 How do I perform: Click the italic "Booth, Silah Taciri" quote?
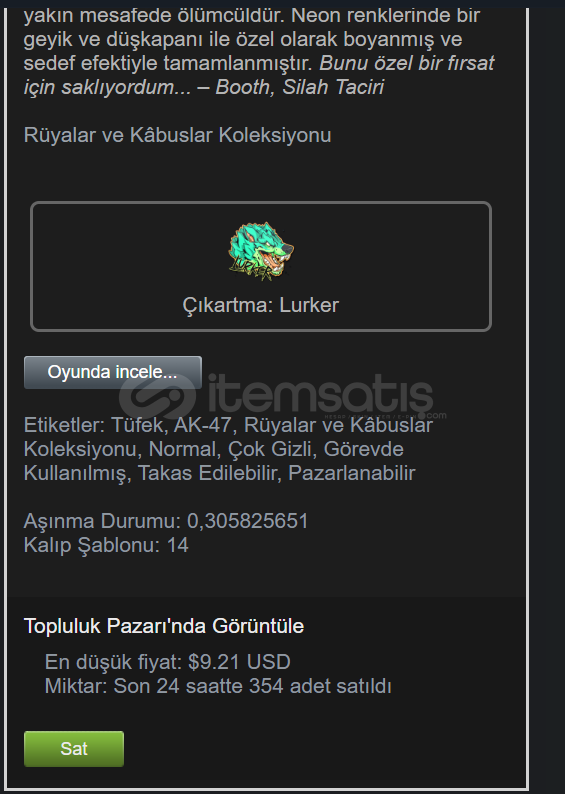(x=300, y=87)
